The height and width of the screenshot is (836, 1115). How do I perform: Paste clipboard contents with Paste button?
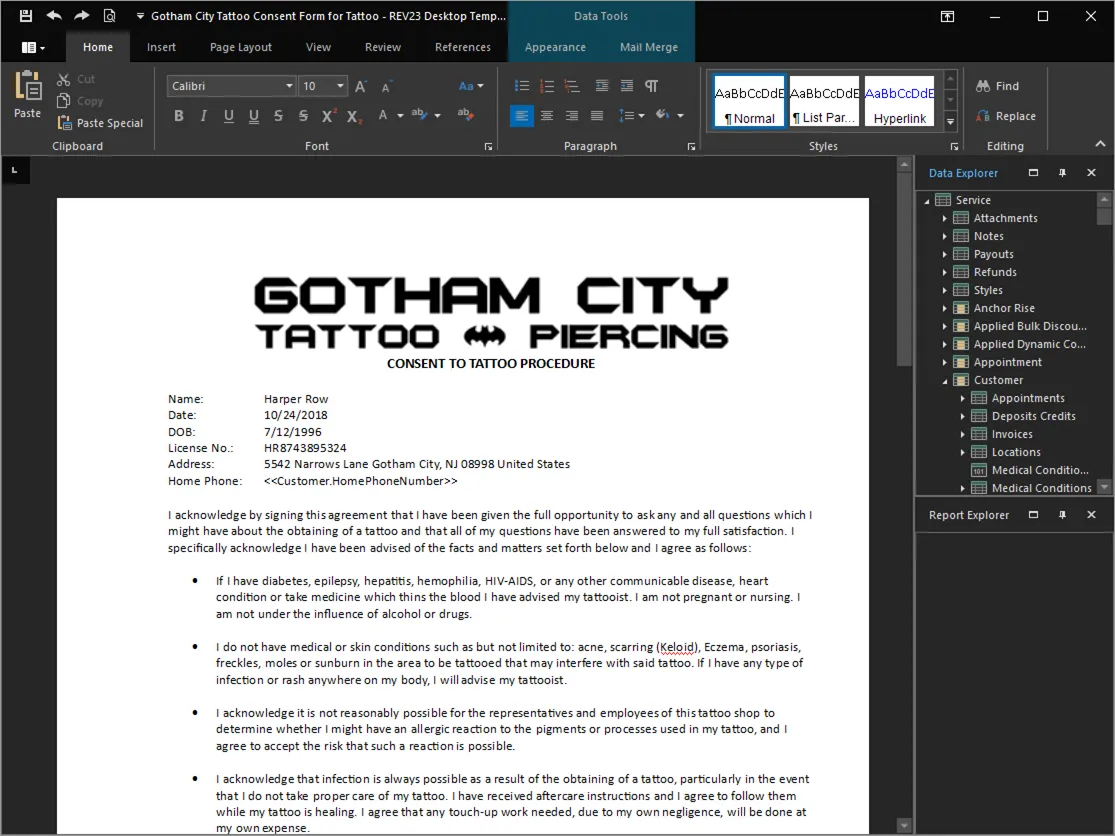[28, 95]
